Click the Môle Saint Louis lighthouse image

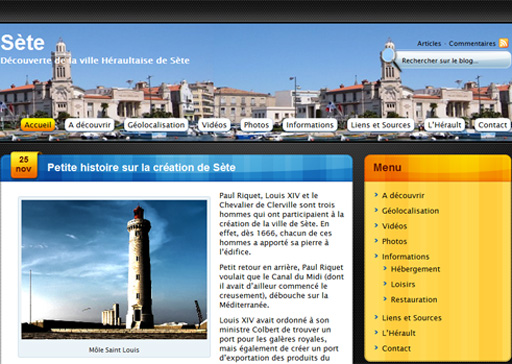tap(114, 269)
